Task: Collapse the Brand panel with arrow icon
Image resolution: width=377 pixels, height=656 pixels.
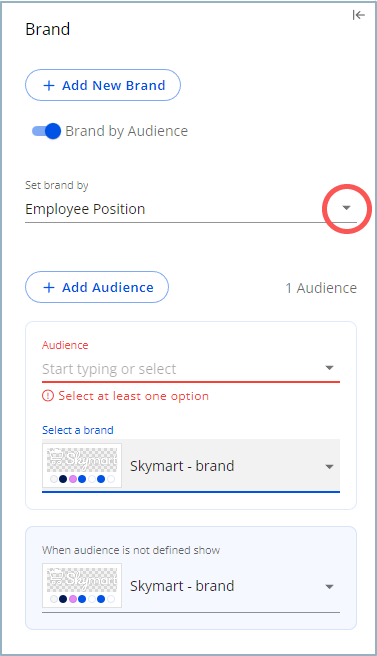Action: (359, 15)
